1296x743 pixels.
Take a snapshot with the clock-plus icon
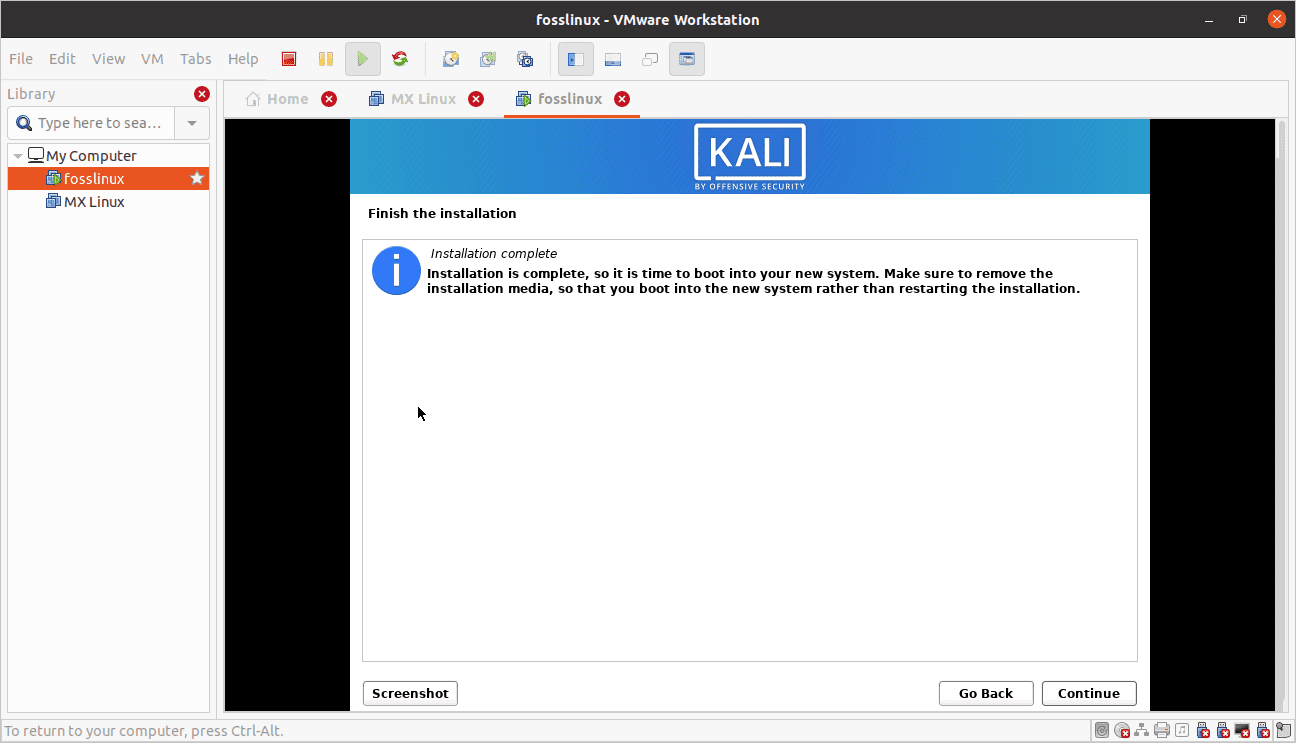coord(451,59)
